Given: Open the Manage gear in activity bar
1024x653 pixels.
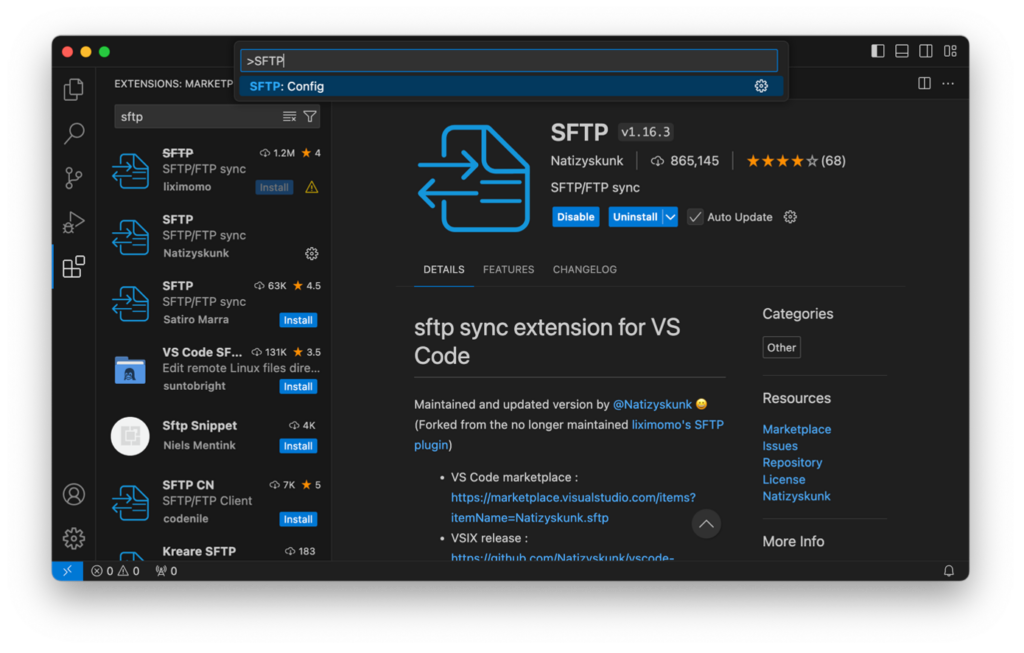Looking at the screenshot, I should point(74,538).
